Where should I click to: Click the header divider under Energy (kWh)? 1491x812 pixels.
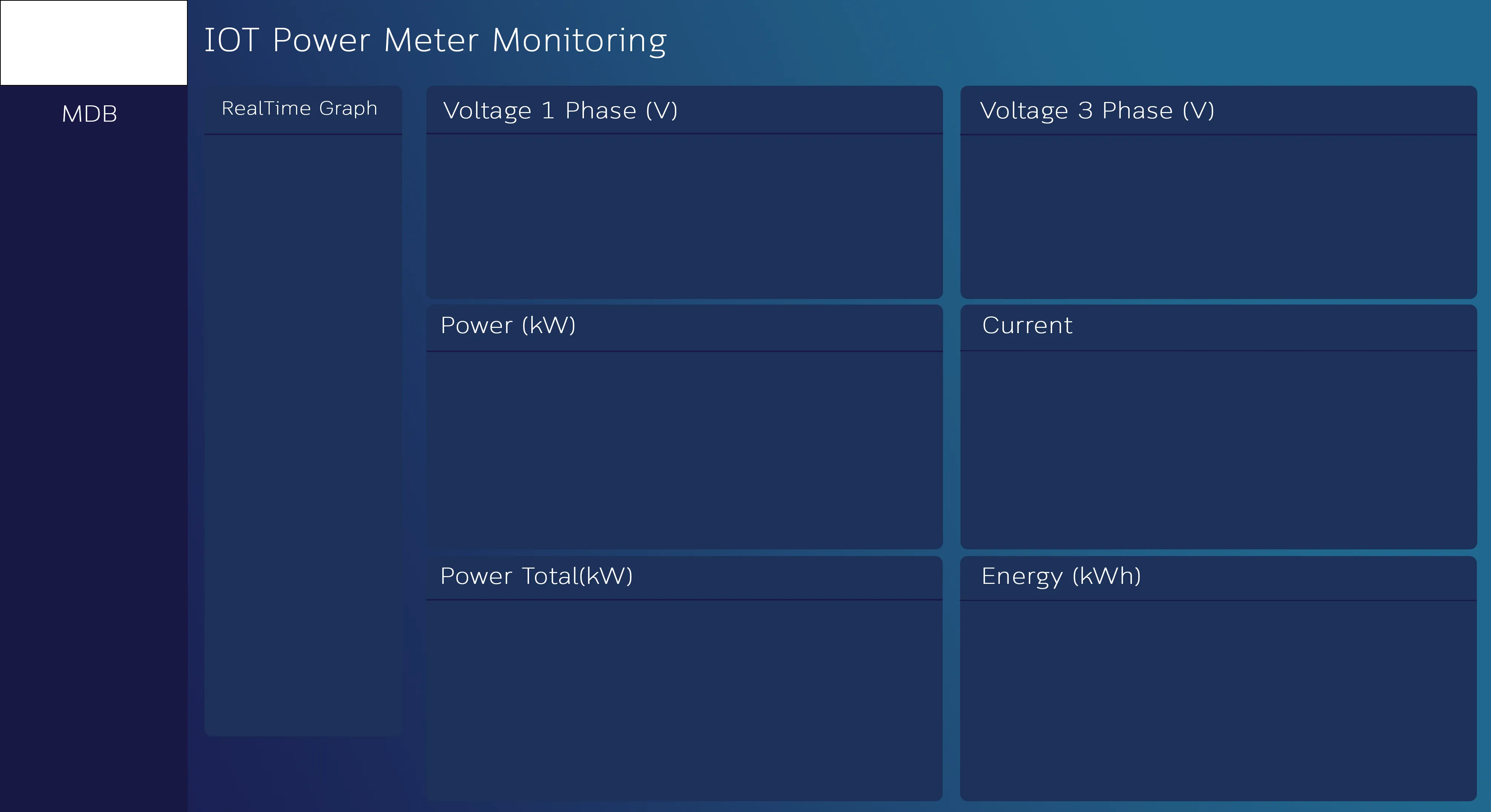[1218, 601]
